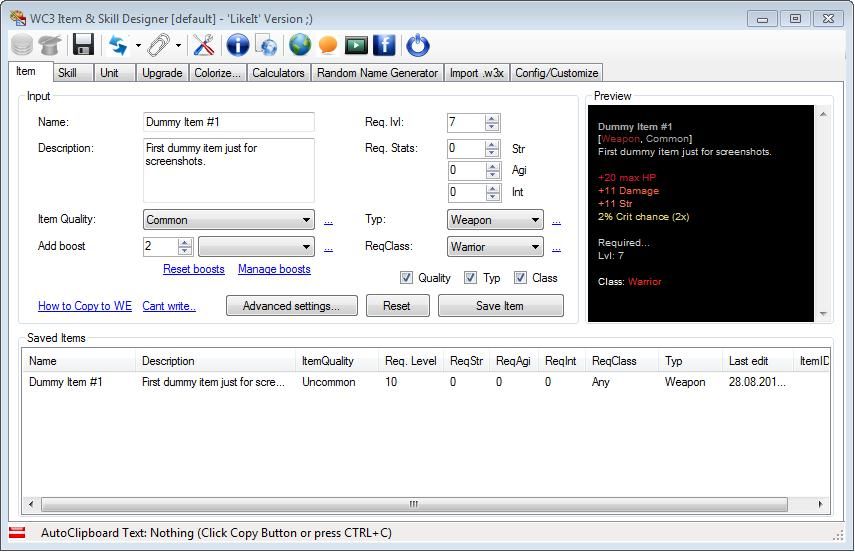
Task: Click the Description text area
Action: point(229,170)
